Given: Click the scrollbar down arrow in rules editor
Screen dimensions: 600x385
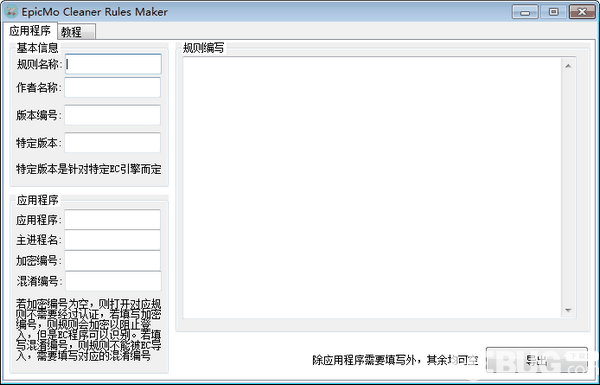Looking at the screenshot, I should point(568,310).
